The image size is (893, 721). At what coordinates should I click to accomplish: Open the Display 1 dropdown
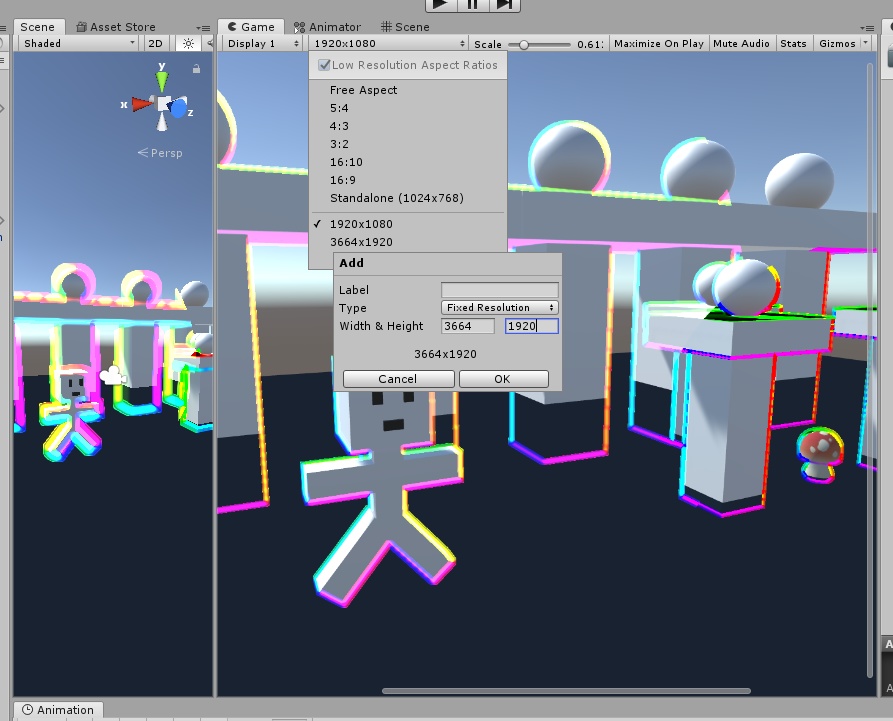[x=261, y=43]
